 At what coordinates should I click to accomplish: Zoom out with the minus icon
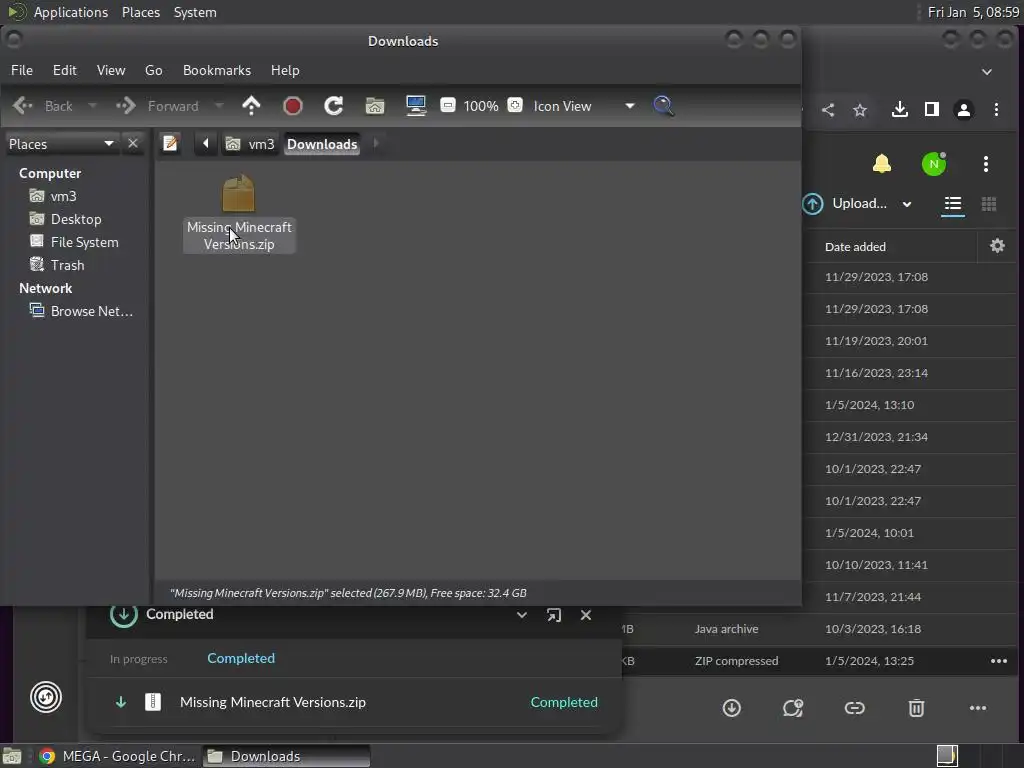click(447, 105)
